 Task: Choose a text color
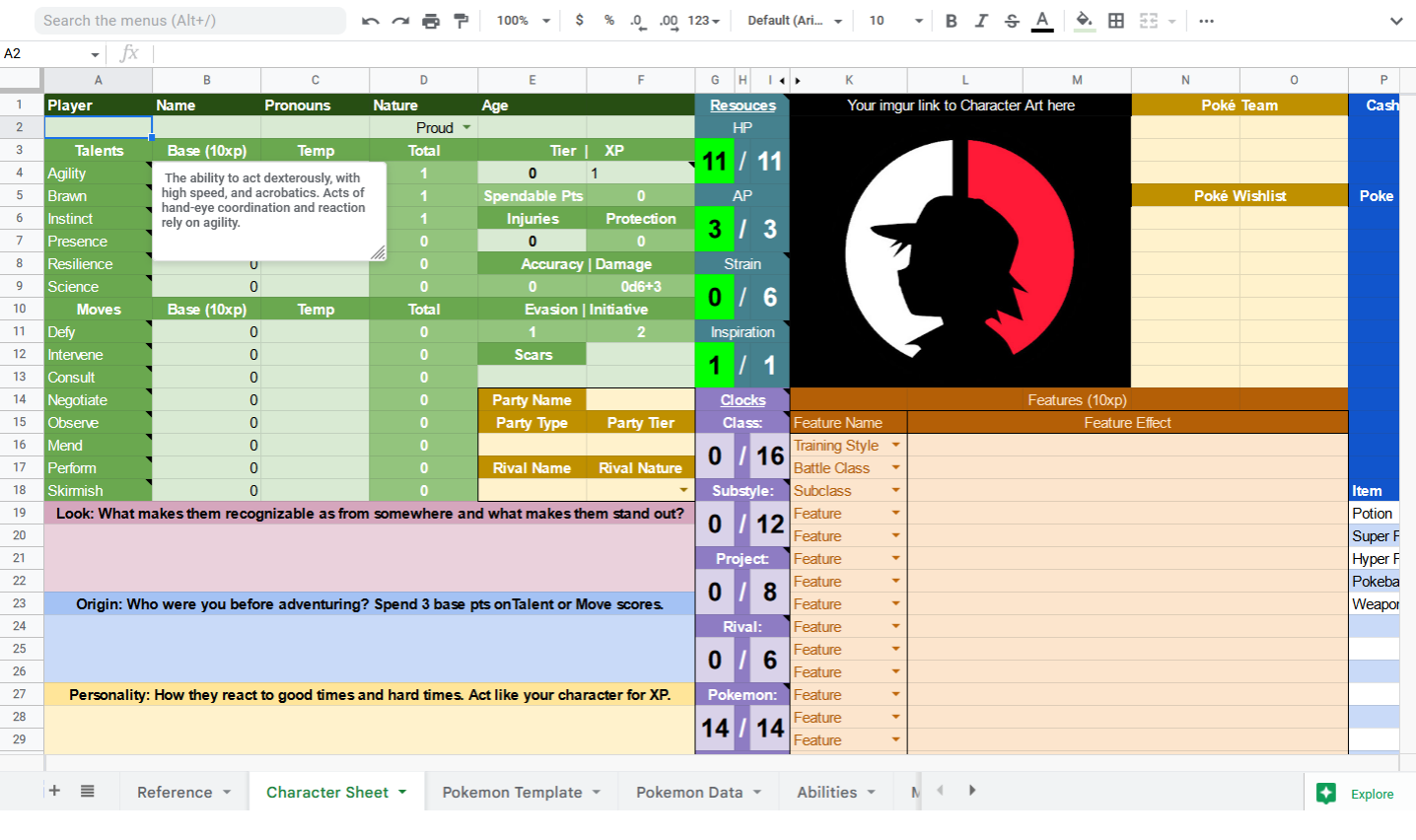pos(1042,21)
